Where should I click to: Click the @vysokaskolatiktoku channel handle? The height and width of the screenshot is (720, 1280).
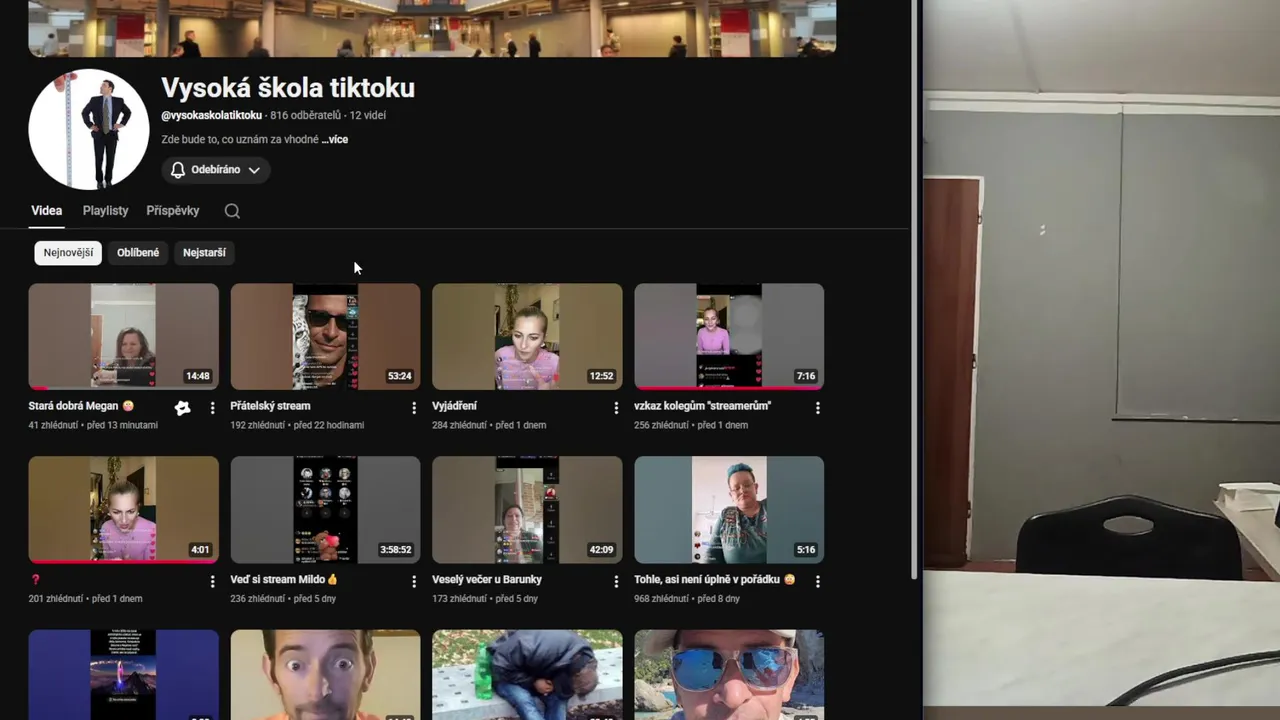211,115
